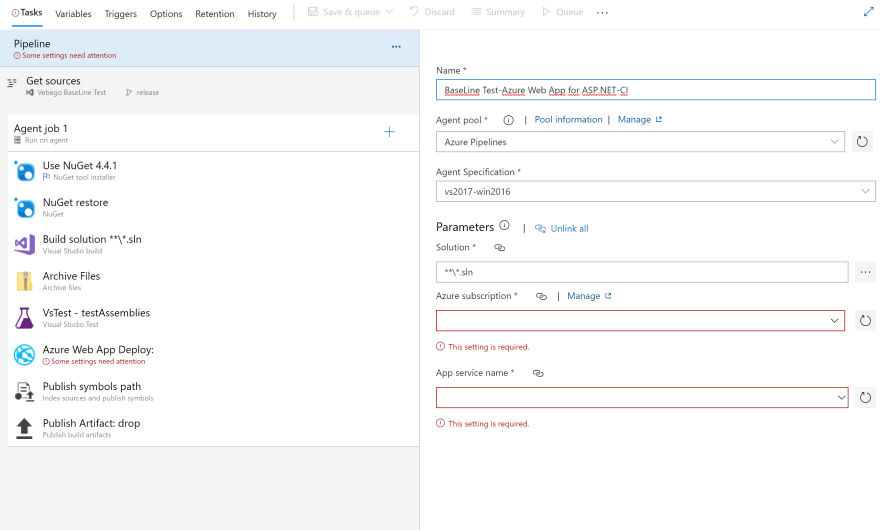Click 'This setting is required.' under App service name
Viewport: 880px width, 530px height.
[x=488, y=424]
